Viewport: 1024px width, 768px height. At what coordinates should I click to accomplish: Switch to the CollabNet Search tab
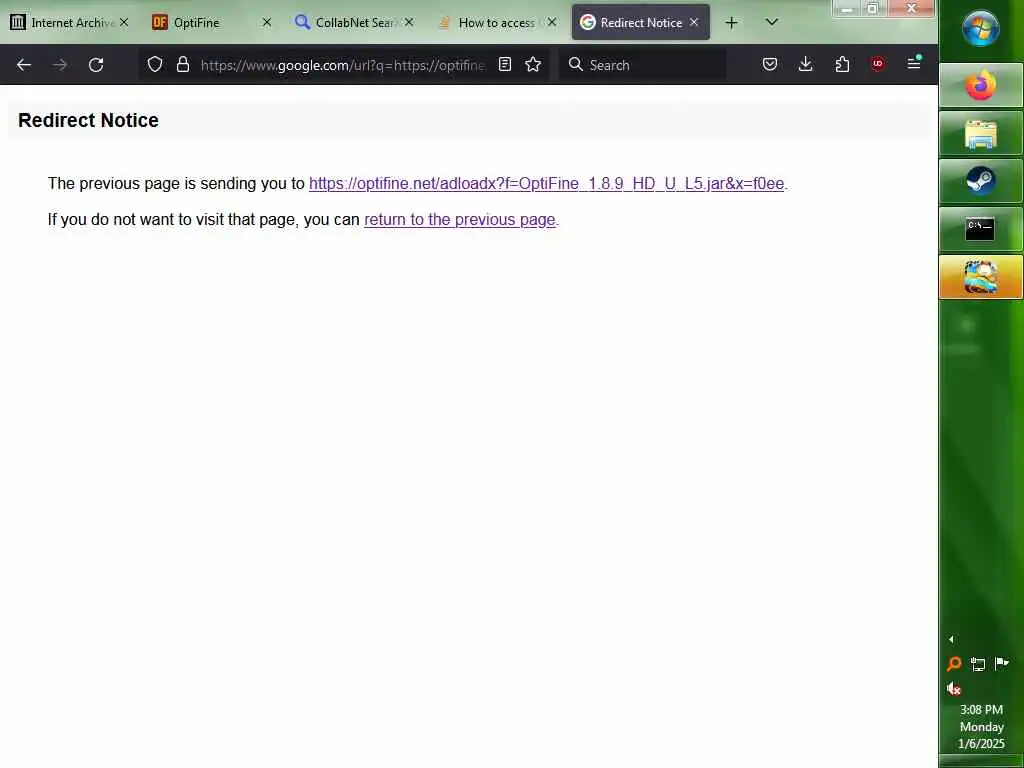click(x=354, y=23)
